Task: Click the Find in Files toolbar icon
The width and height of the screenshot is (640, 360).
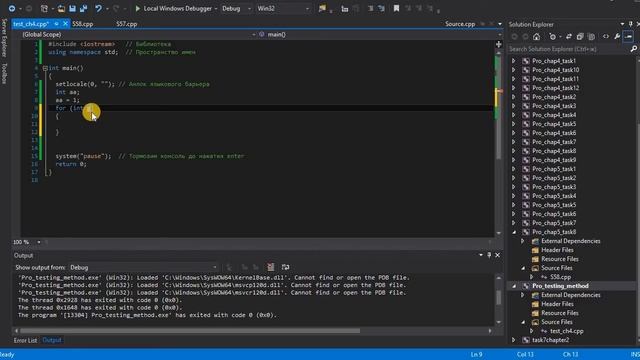Action: pyautogui.click(x=322, y=8)
